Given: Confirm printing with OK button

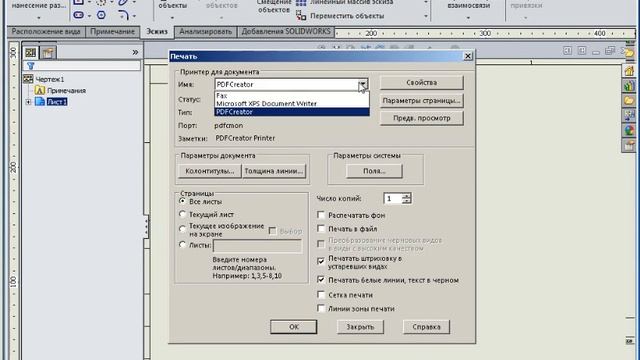Looking at the screenshot, I should pyautogui.click(x=293, y=327).
